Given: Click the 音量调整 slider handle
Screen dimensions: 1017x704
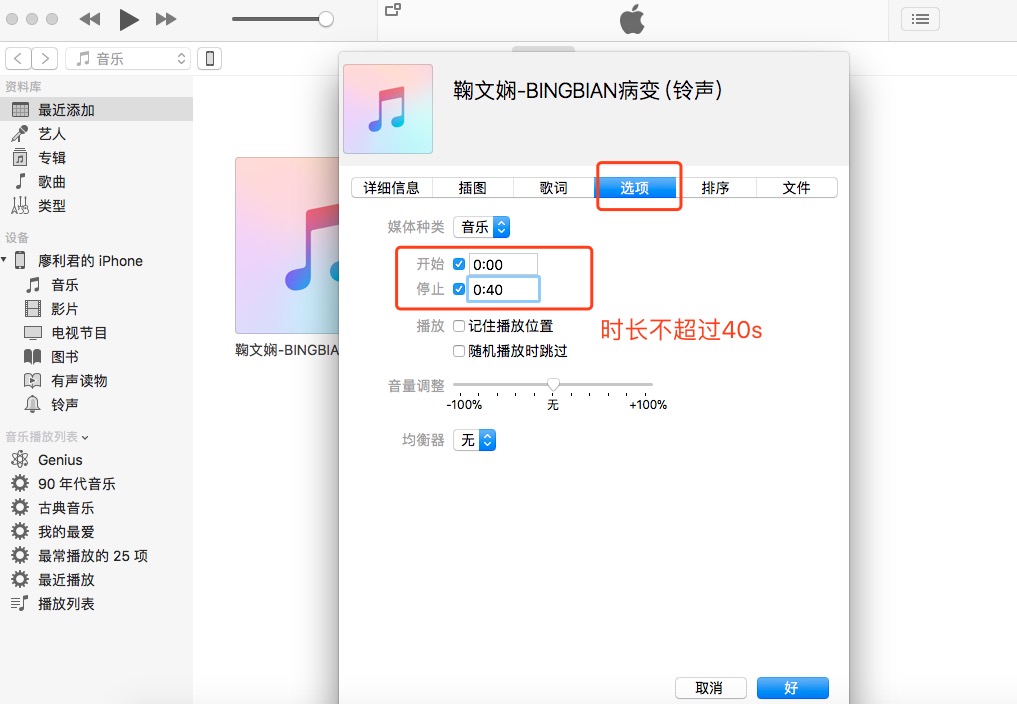Looking at the screenshot, I should pyautogui.click(x=553, y=385).
